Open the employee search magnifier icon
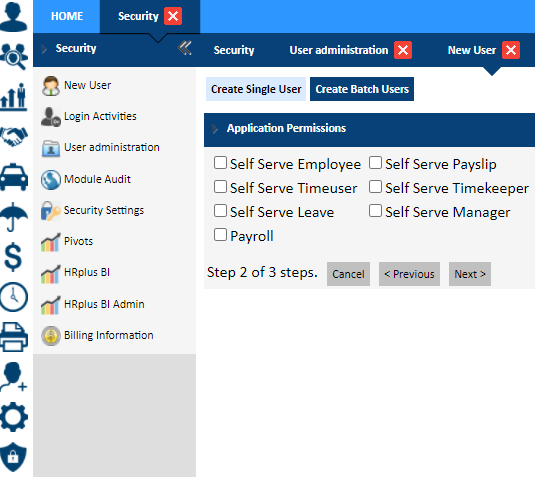535x477 pixels. click(x=14, y=56)
